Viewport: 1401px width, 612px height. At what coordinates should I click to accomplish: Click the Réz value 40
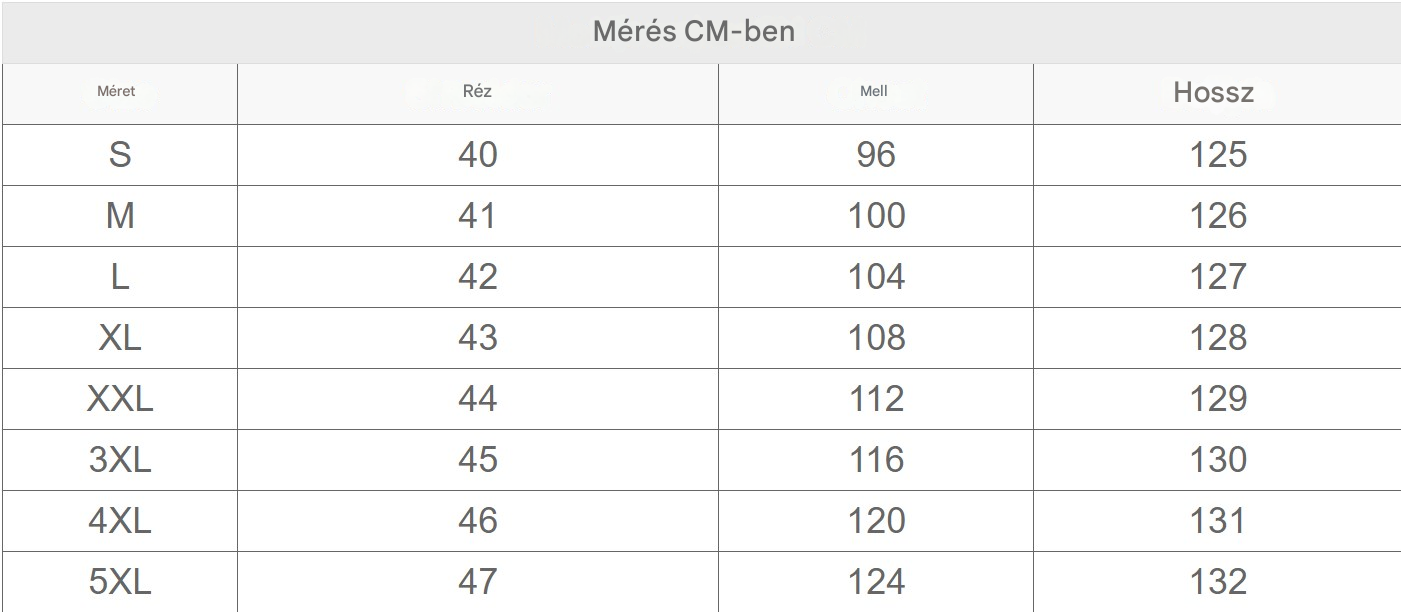pos(477,154)
